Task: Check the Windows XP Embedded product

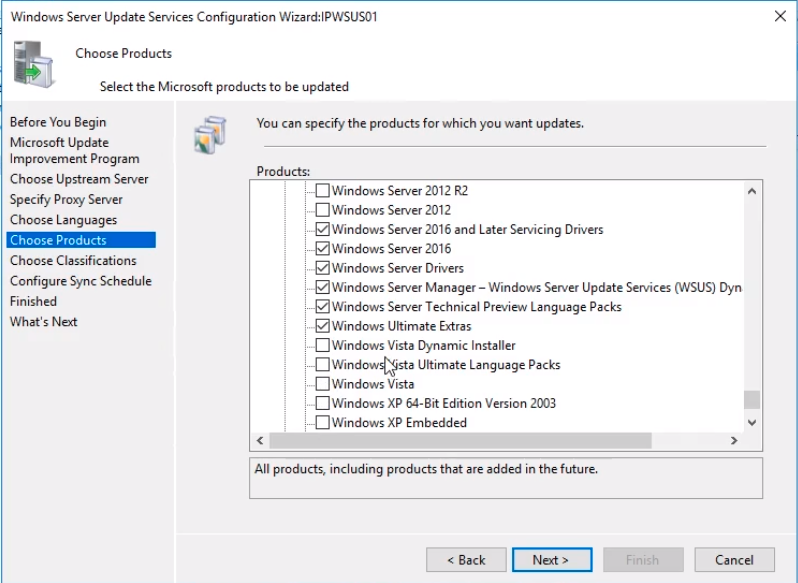Action: point(322,422)
